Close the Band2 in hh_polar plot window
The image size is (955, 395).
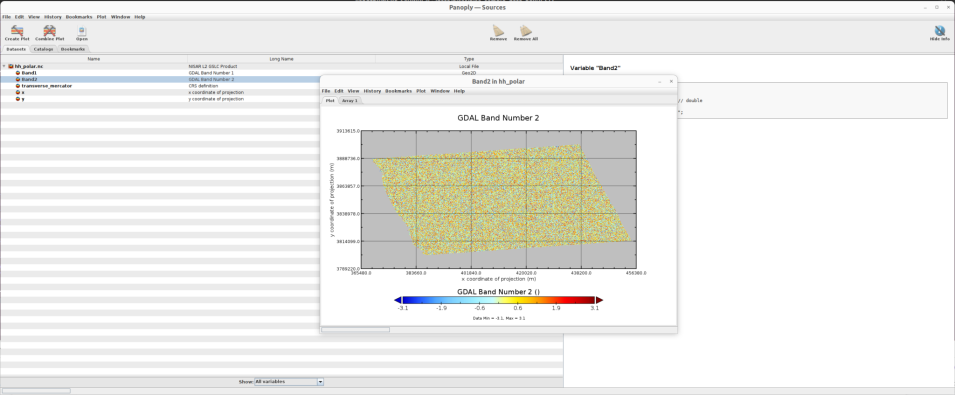click(671, 81)
